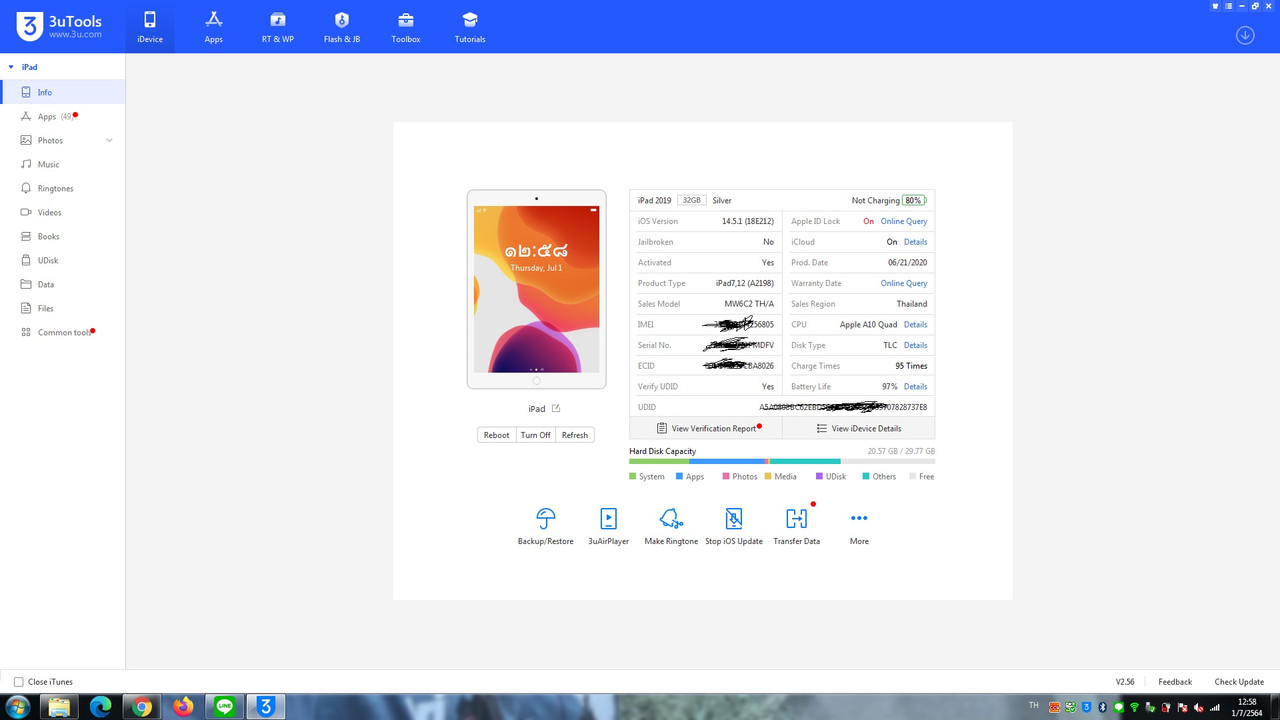Open Music in the sidebar

pyautogui.click(x=62, y=164)
